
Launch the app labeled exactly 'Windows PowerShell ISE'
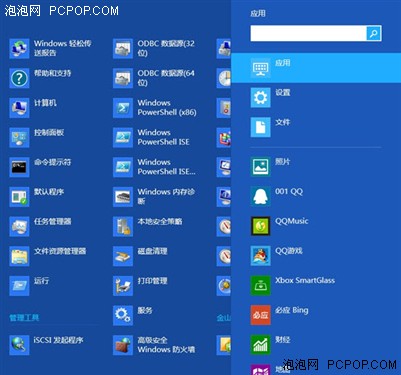[x=123, y=137]
